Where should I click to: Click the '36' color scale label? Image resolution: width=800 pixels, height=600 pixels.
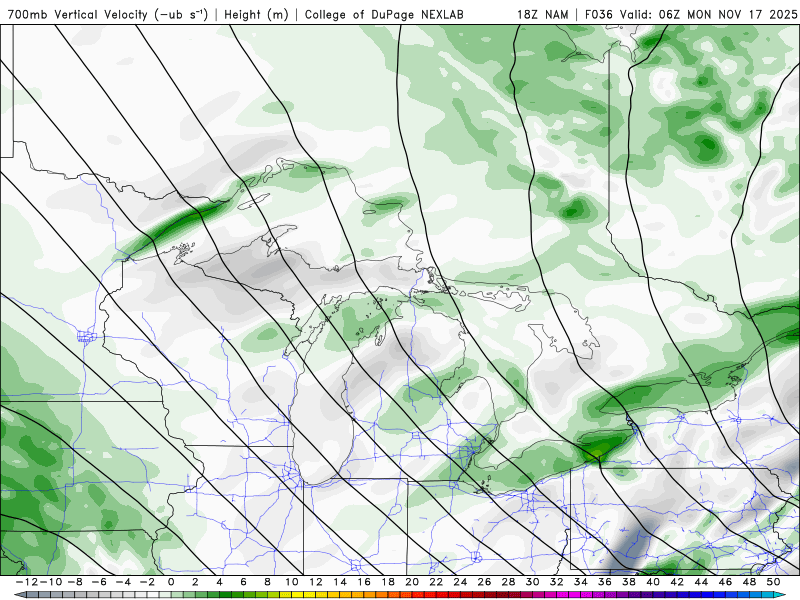pyautogui.click(x=605, y=582)
